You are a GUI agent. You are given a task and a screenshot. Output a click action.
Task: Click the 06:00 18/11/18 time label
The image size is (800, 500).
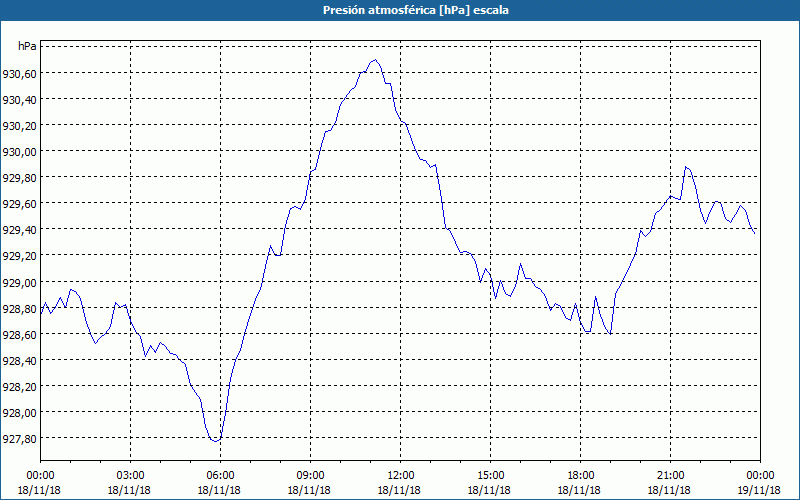219,483
